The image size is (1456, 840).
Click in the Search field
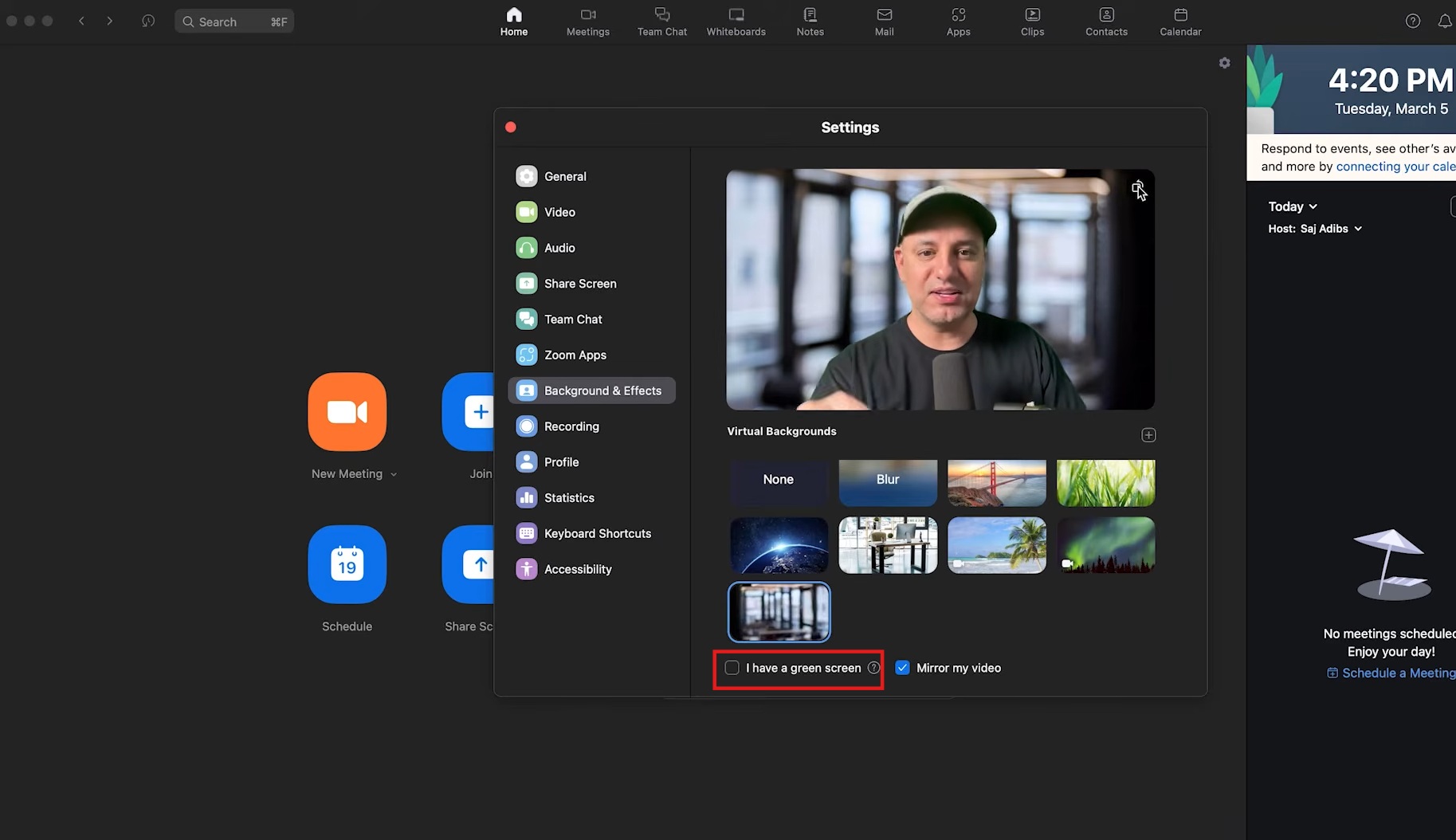tap(234, 22)
